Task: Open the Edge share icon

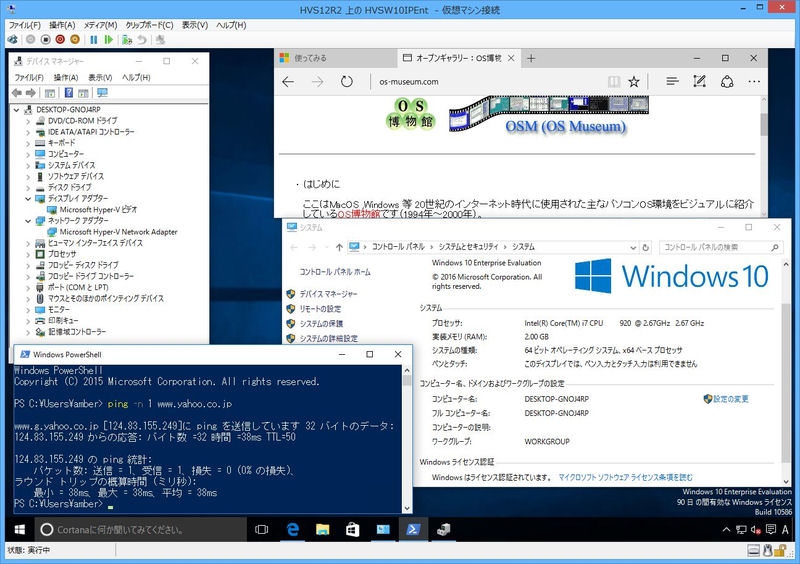Action: [727, 81]
